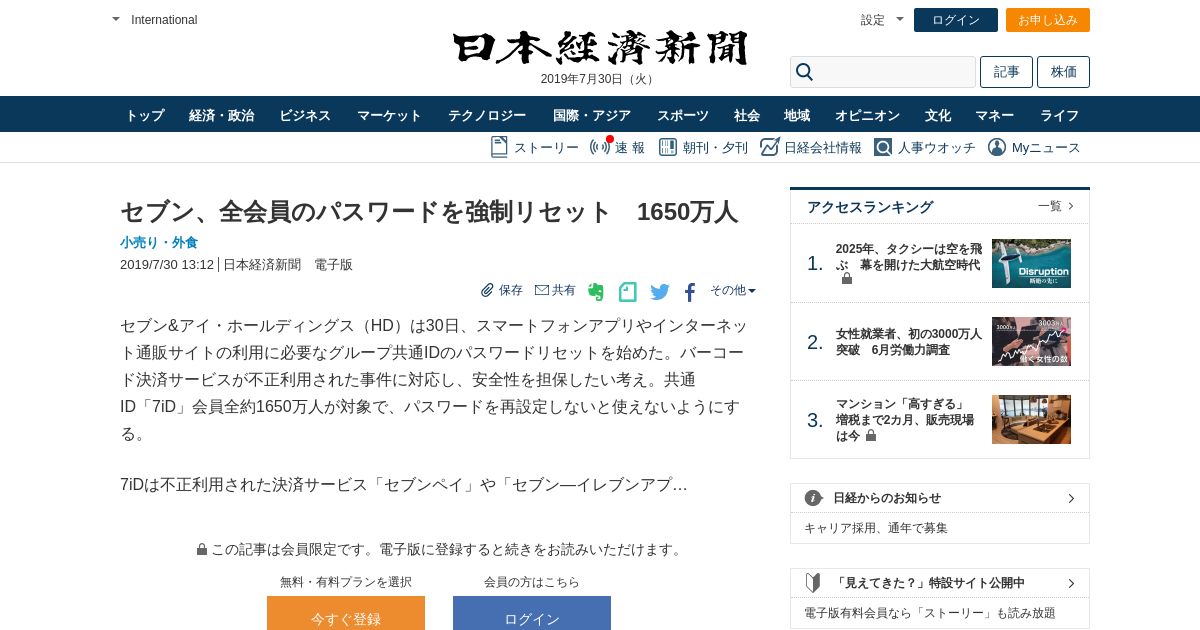Expand the 見えてきた？特設サイト公開中 chevron
Image resolution: width=1200 pixels, height=630 pixels.
pyautogui.click(x=1071, y=583)
